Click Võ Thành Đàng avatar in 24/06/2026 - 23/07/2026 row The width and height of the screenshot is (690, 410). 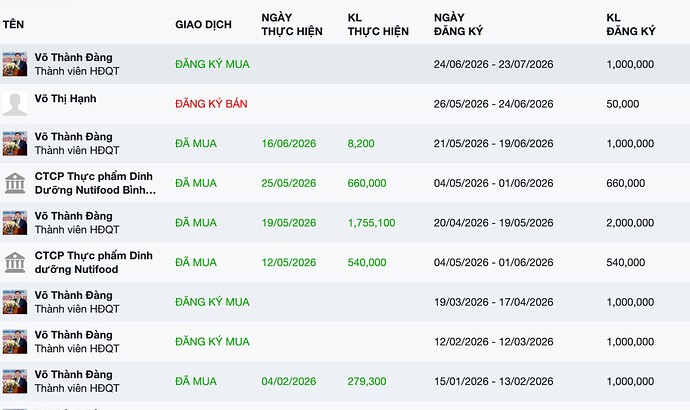point(15,64)
